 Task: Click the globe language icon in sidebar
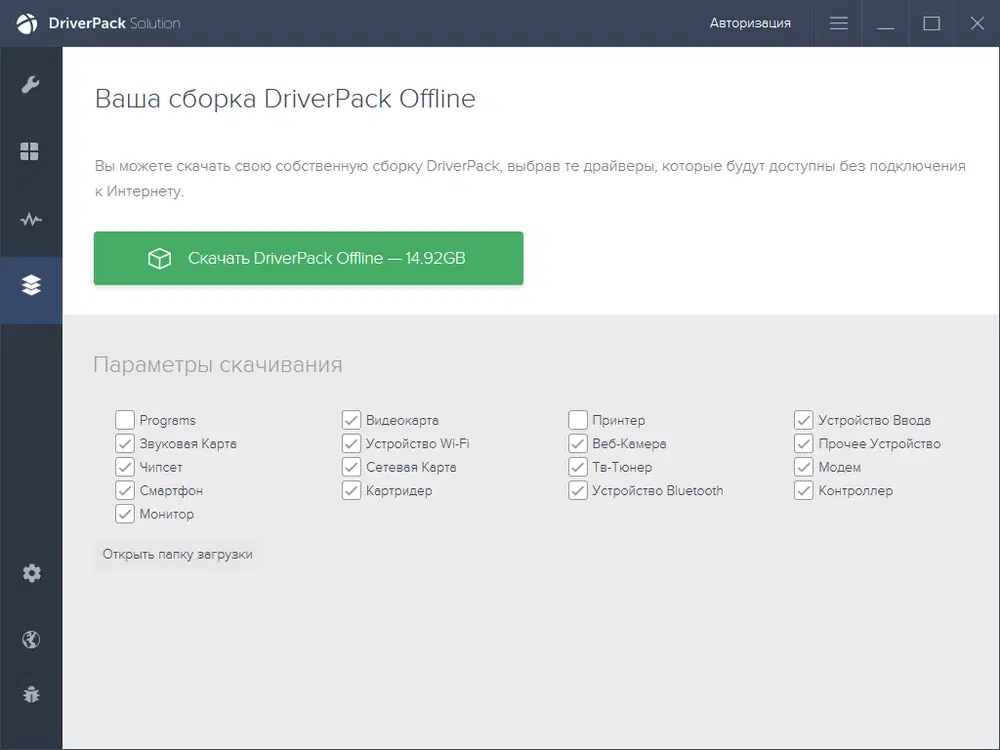point(31,640)
